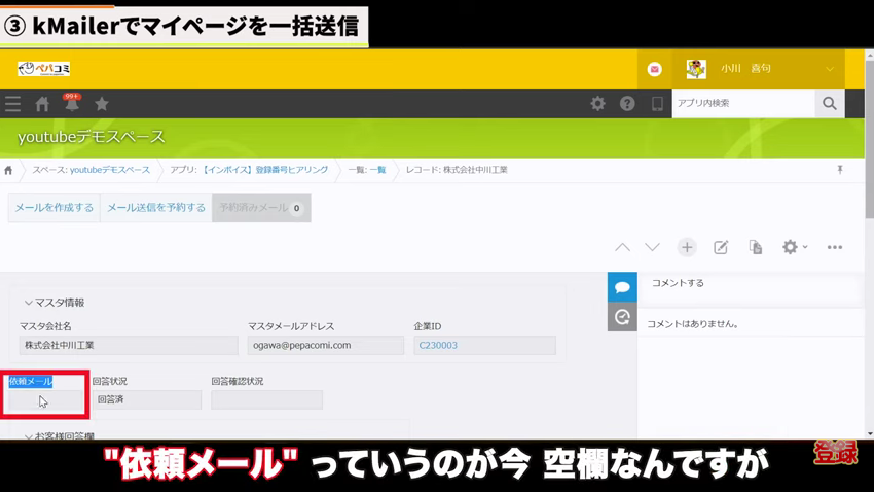The width and height of the screenshot is (874, 495).
Task: Click the search magnifier button
Action: [830, 103]
